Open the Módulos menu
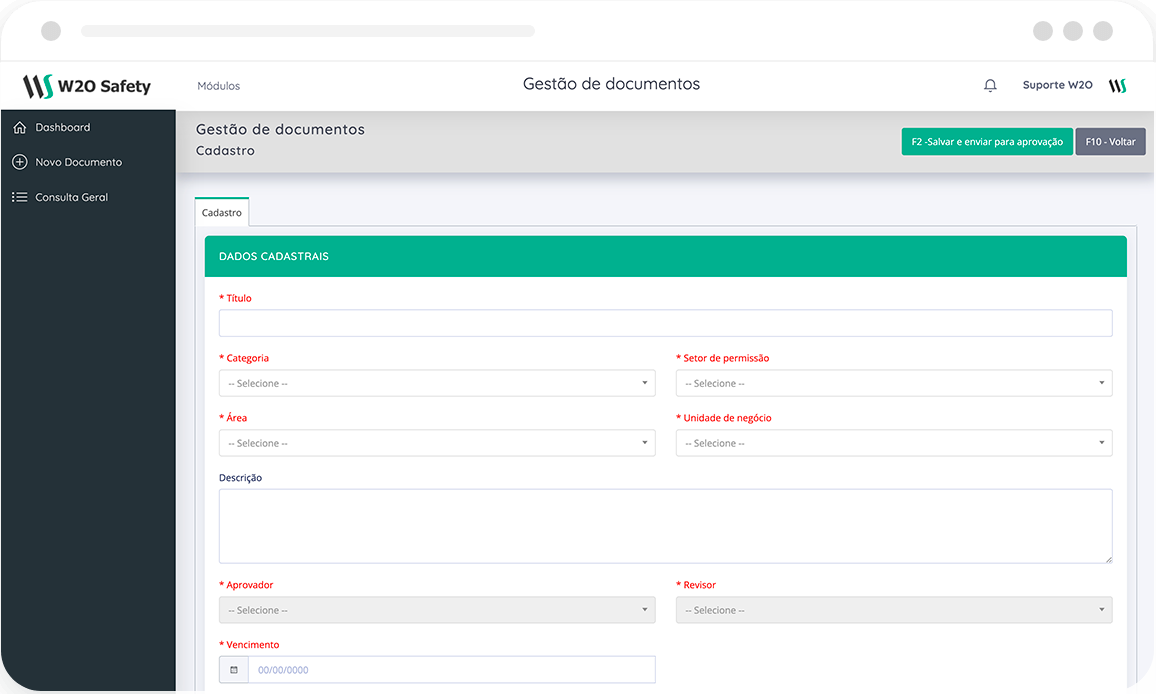The width and height of the screenshot is (1156, 694). click(218, 85)
